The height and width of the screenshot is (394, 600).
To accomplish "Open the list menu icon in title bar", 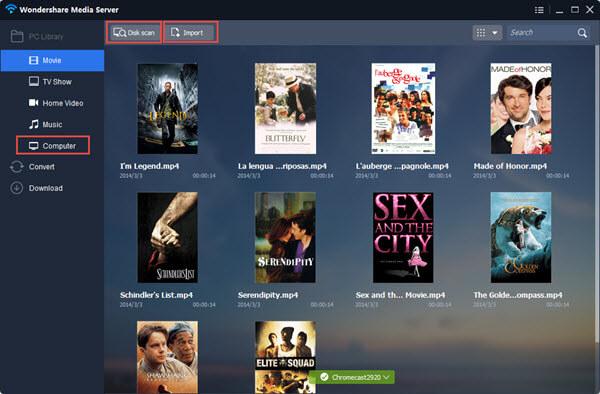I will click(x=539, y=10).
